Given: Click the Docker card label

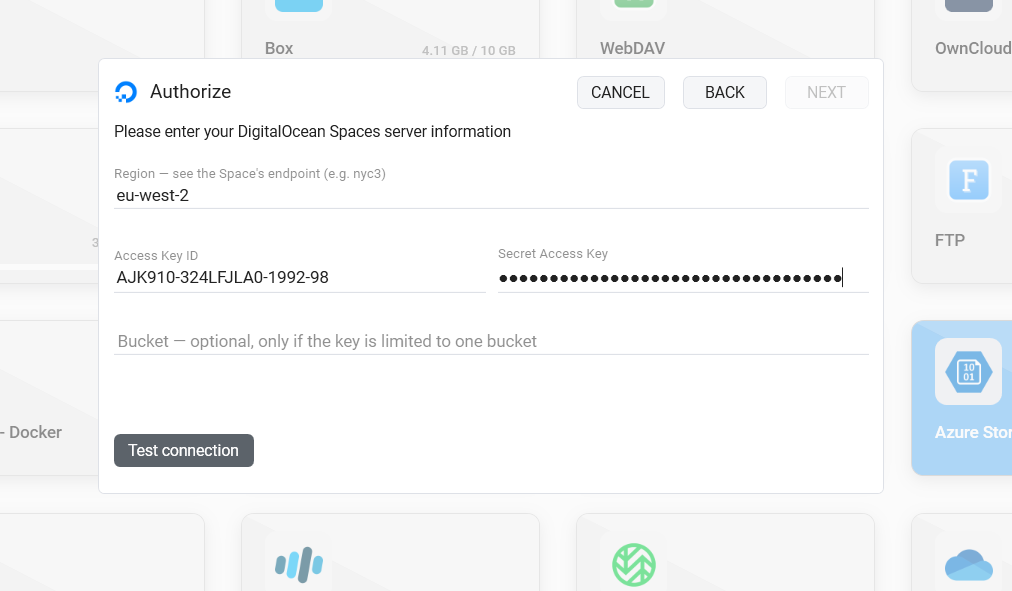Looking at the screenshot, I should [x=32, y=432].
